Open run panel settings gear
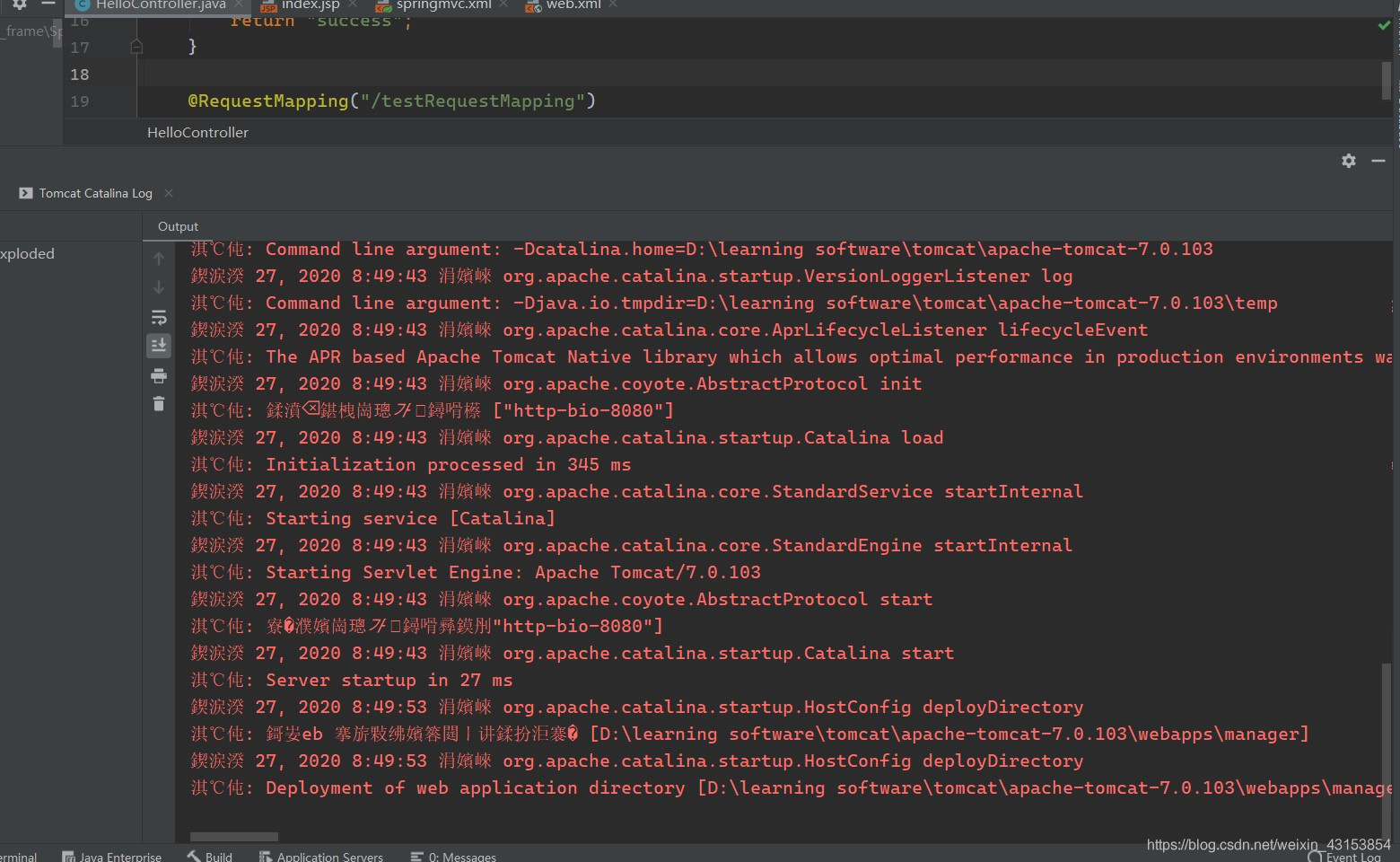The height and width of the screenshot is (862, 1400). pyautogui.click(x=1349, y=161)
